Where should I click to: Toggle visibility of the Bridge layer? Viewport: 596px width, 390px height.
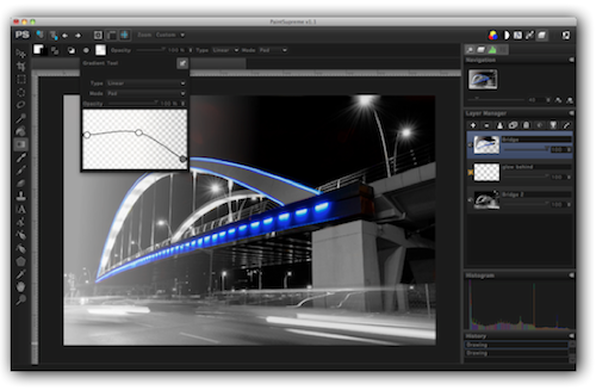pyautogui.click(x=471, y=145)
